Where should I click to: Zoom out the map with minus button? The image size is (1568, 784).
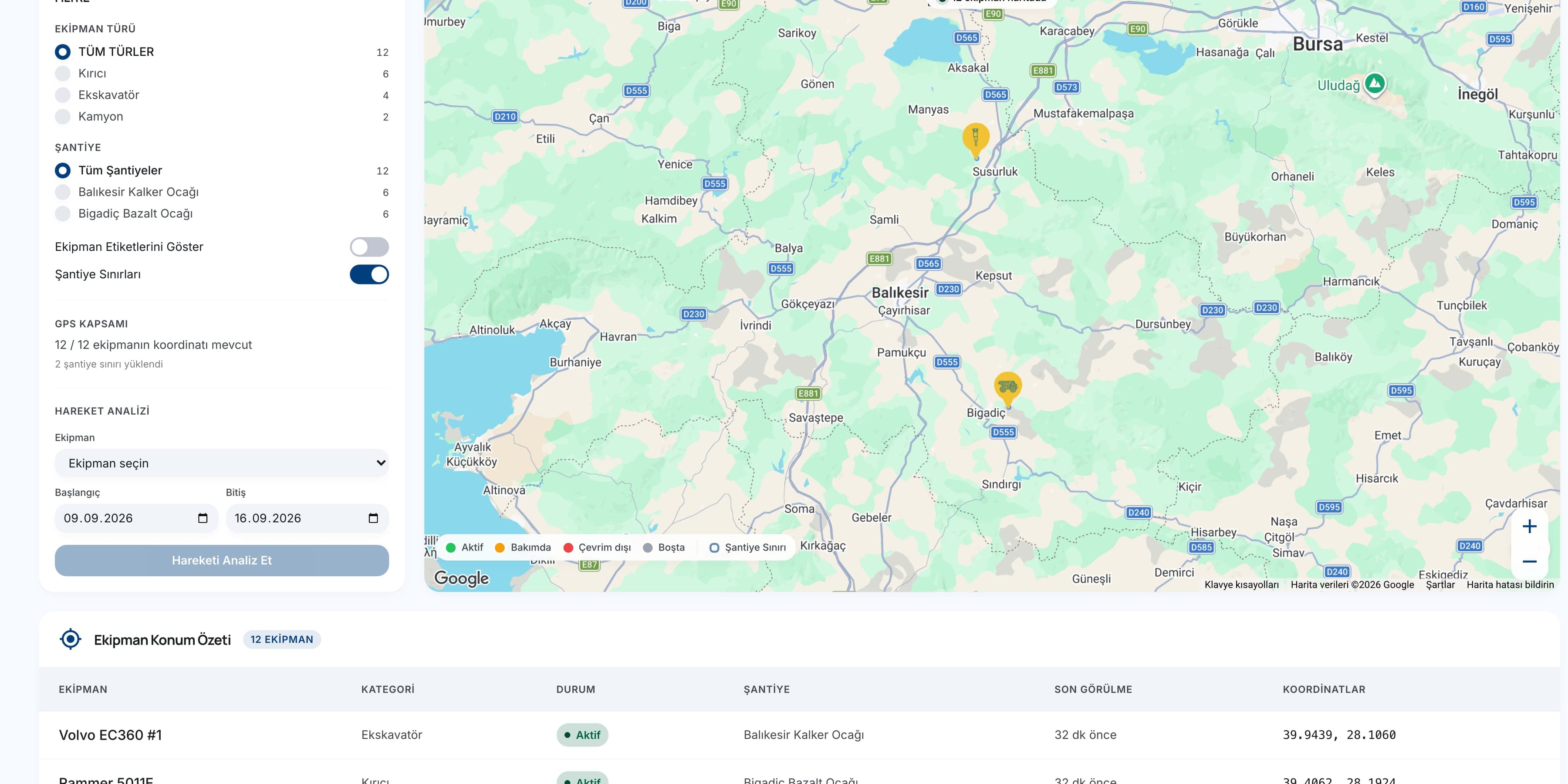click(1529, 561)
